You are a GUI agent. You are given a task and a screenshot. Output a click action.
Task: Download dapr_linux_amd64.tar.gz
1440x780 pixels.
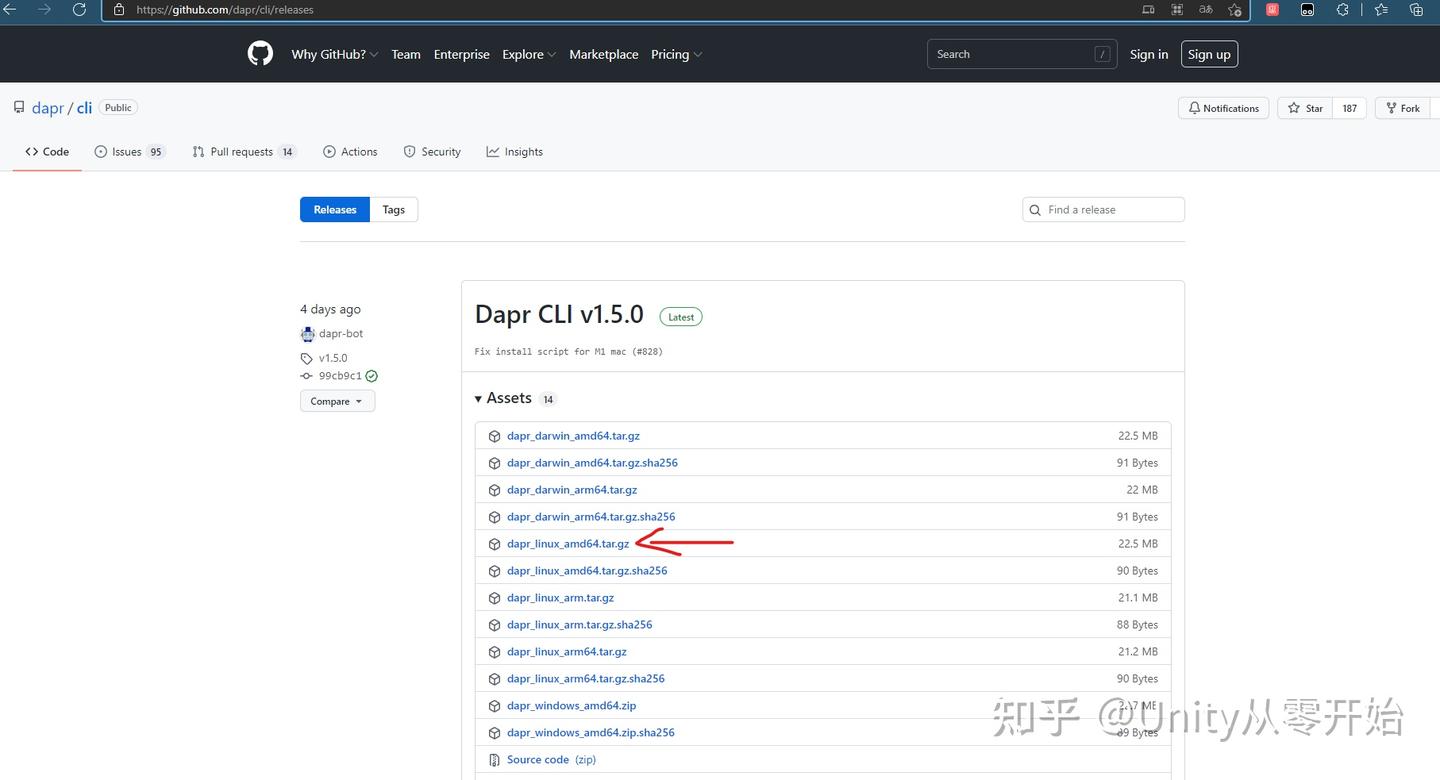568,544
